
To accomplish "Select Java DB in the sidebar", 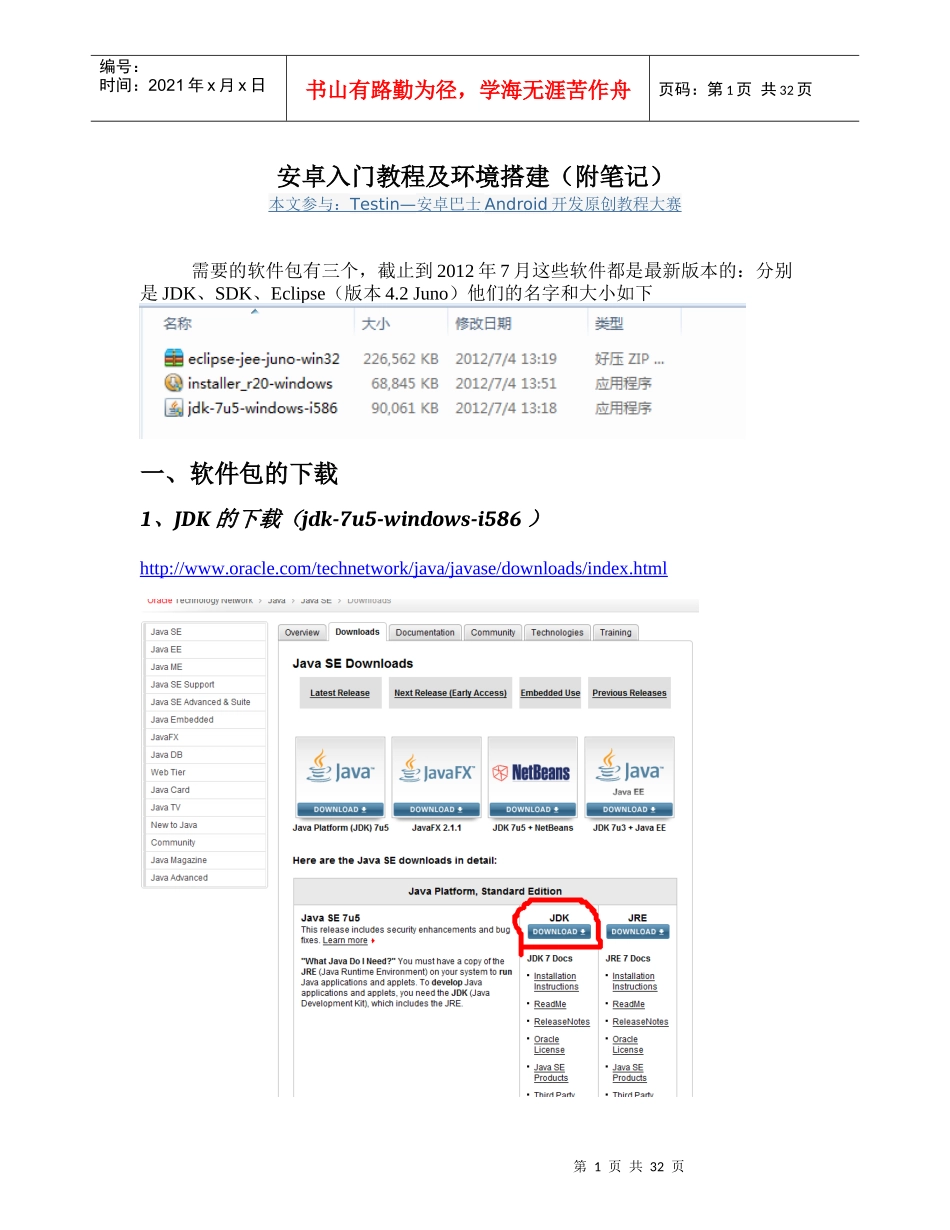I will coord(205,755).
